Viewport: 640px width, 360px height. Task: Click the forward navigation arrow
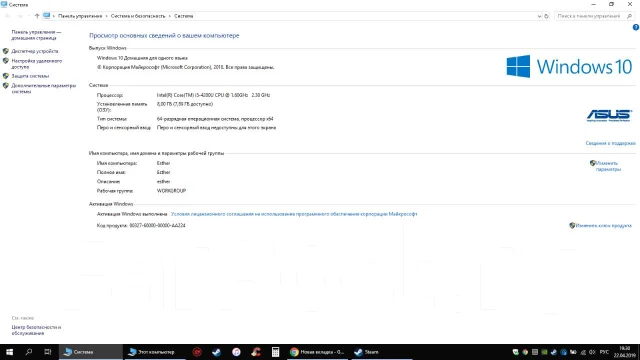(20, 16)
